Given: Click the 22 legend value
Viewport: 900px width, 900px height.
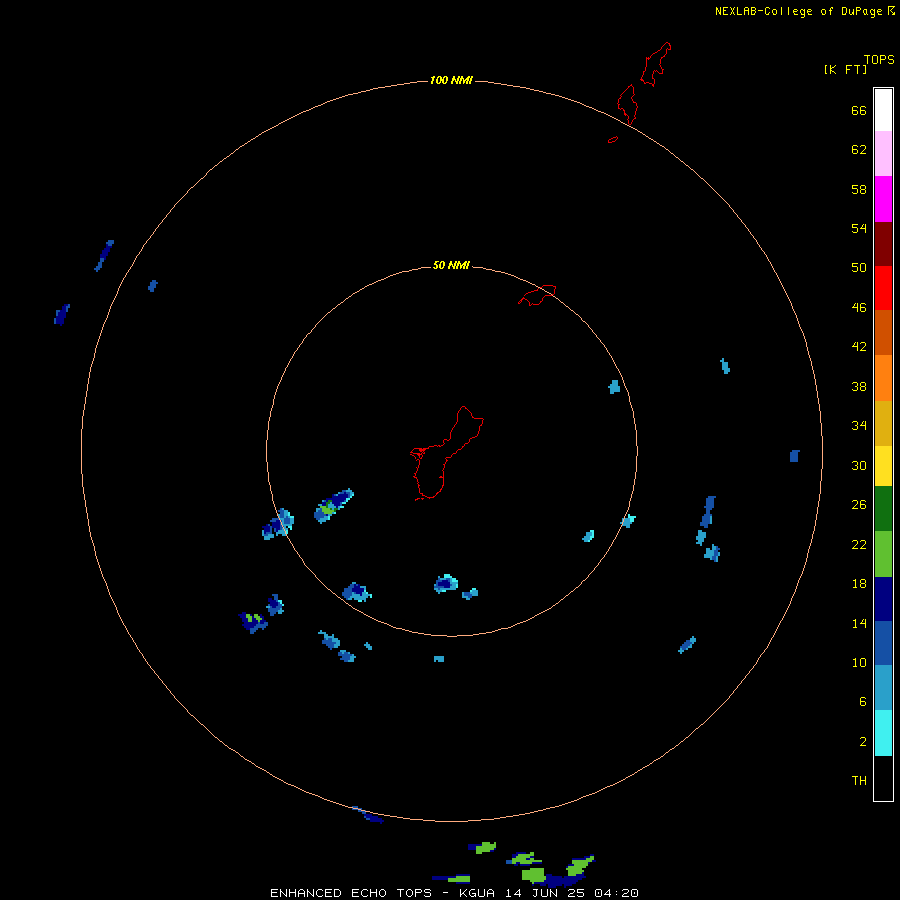Looking at the screenshot, I should [x=859, y=544].
